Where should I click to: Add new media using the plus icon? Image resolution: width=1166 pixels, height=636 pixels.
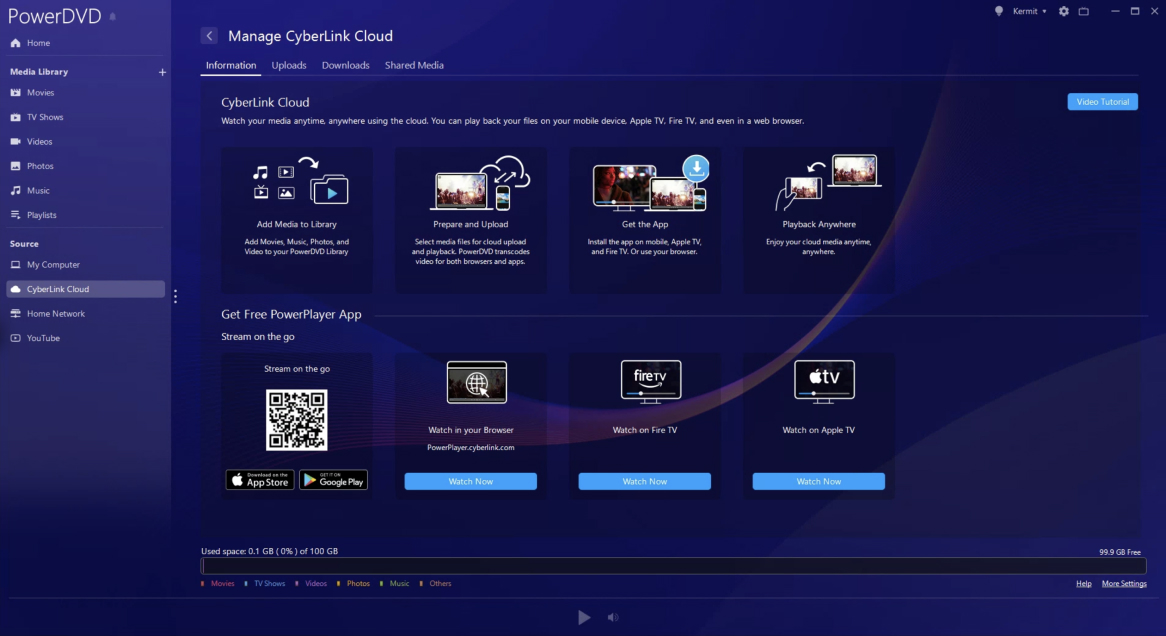[x=161, y=71]
